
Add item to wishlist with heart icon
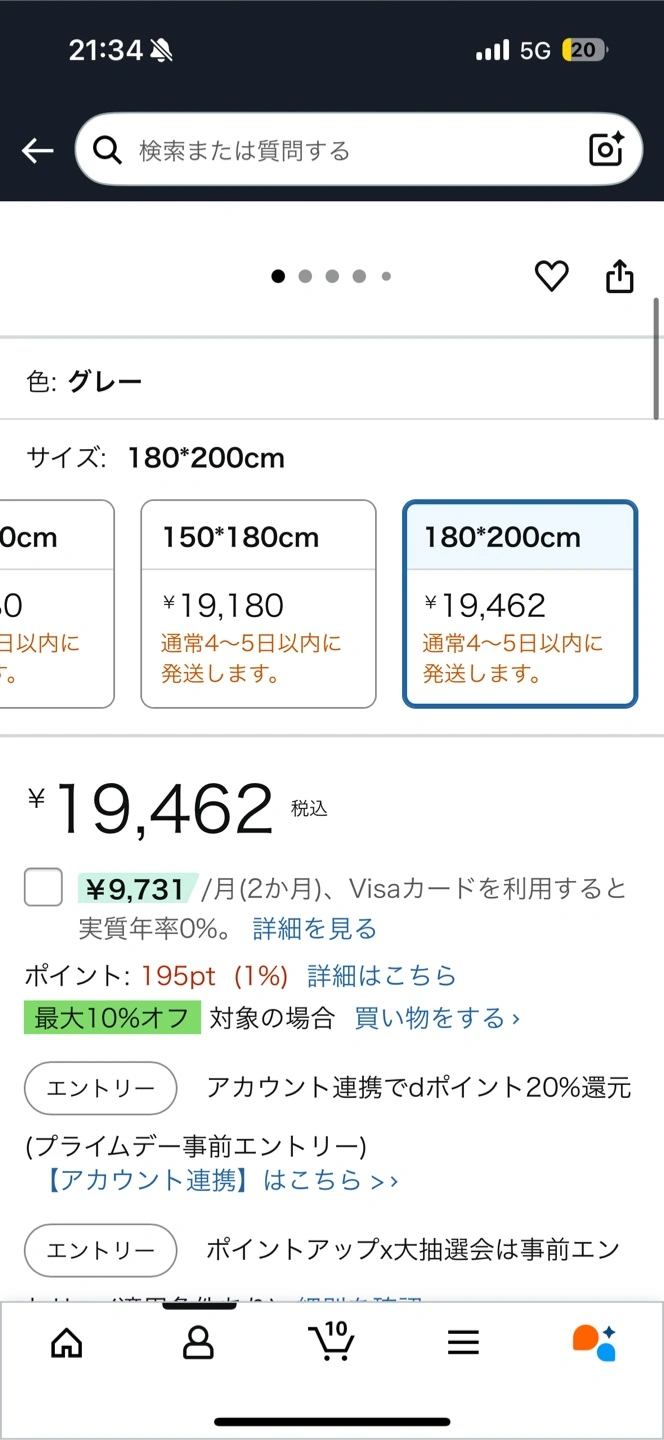551,276
